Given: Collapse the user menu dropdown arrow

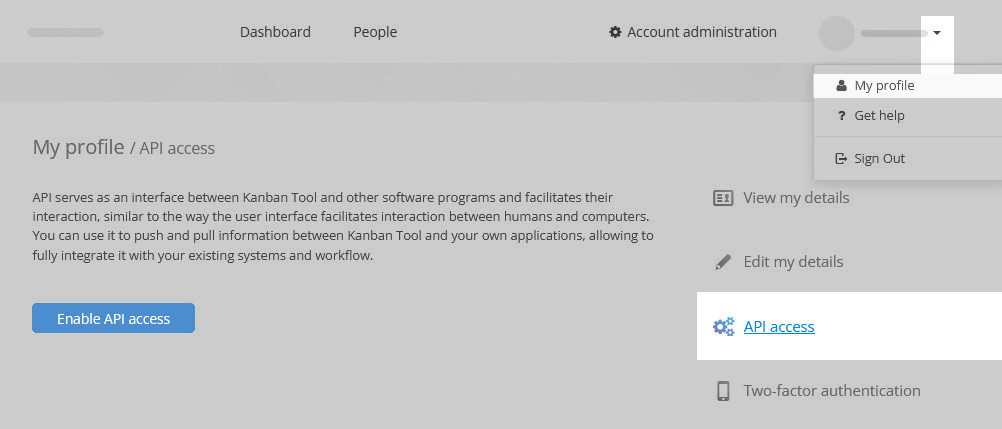Looking at the screenshot, I should coord(937,33).
